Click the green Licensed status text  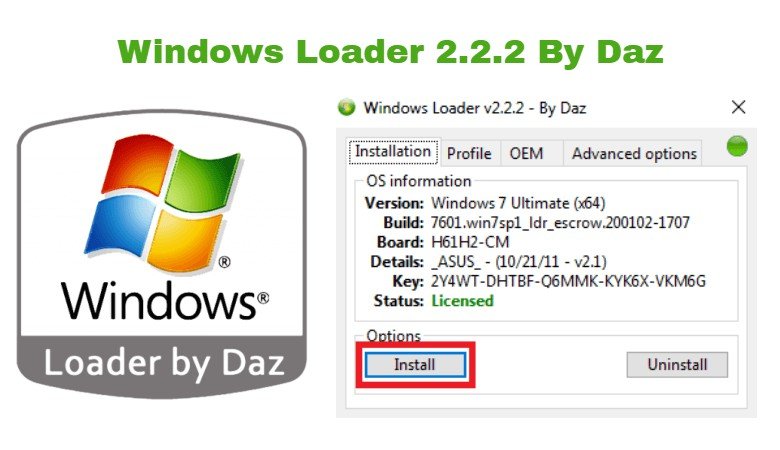coord(462,301)
